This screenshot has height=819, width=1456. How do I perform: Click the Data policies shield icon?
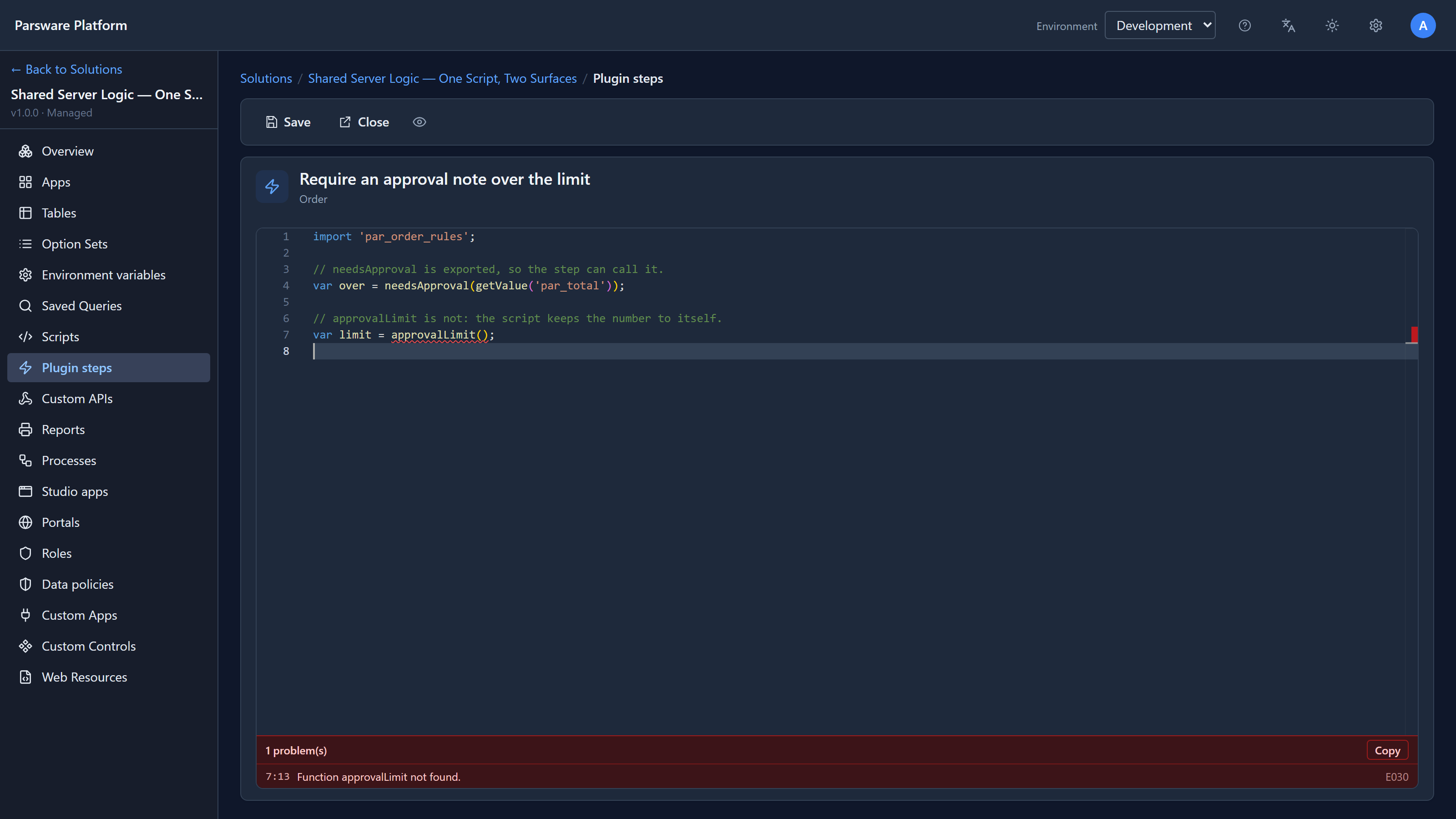point(25,584)
